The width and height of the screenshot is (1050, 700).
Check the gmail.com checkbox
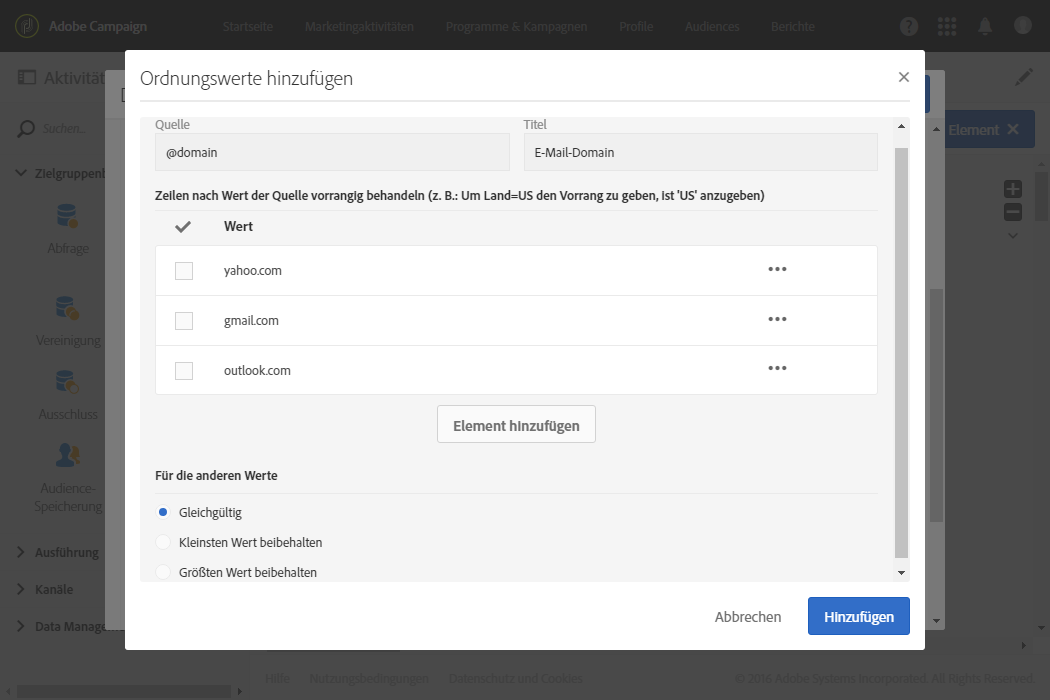pyautogui.click(x=184, y=321)
